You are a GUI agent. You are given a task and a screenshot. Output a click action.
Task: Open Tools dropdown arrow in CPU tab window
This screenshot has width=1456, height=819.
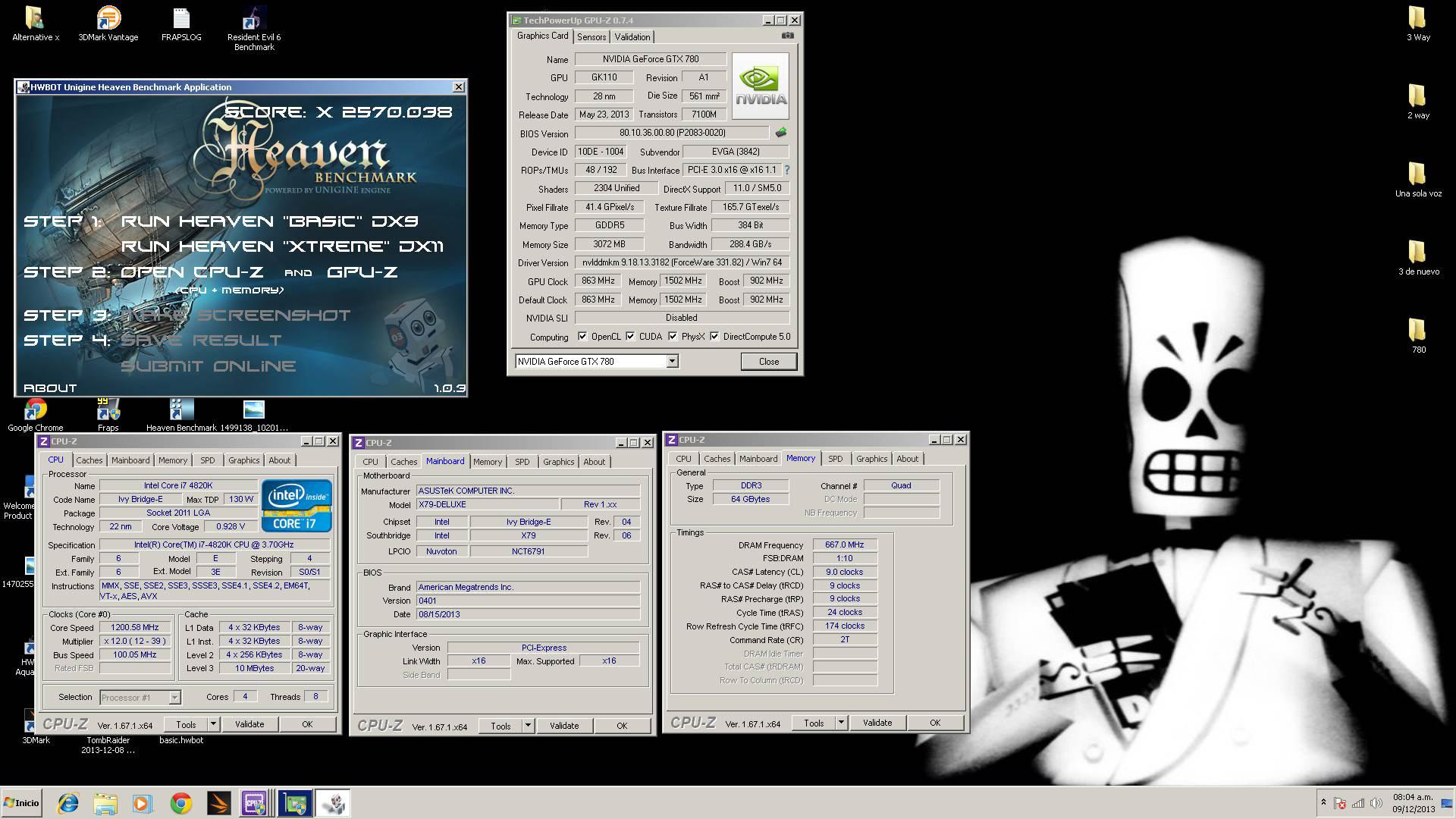(213, 724)
